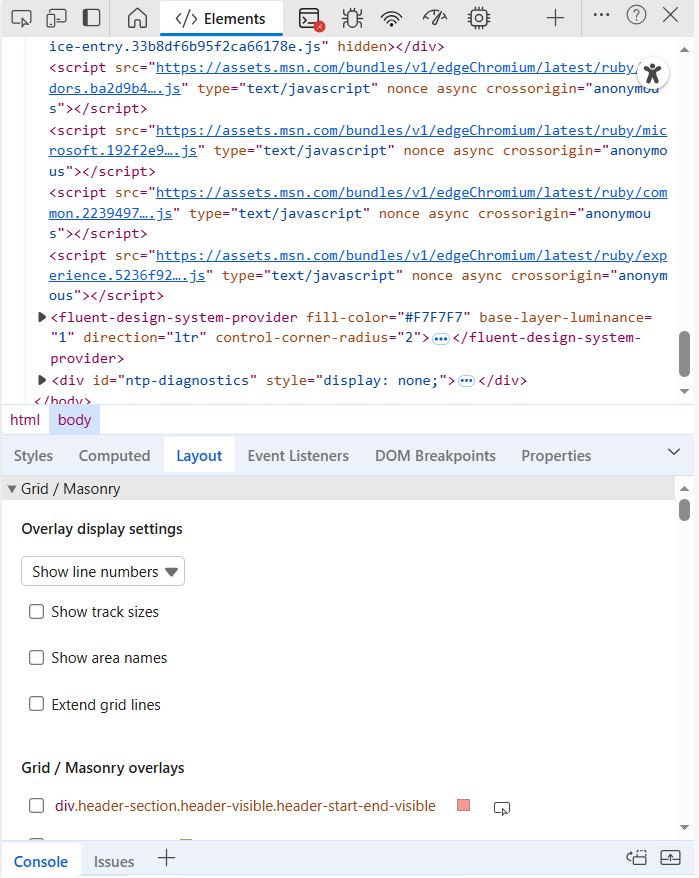Image resolution: width=699 pixels, height=878 pixels.
Task: Switch to the Issues tab
Action: tap(113, 861)
